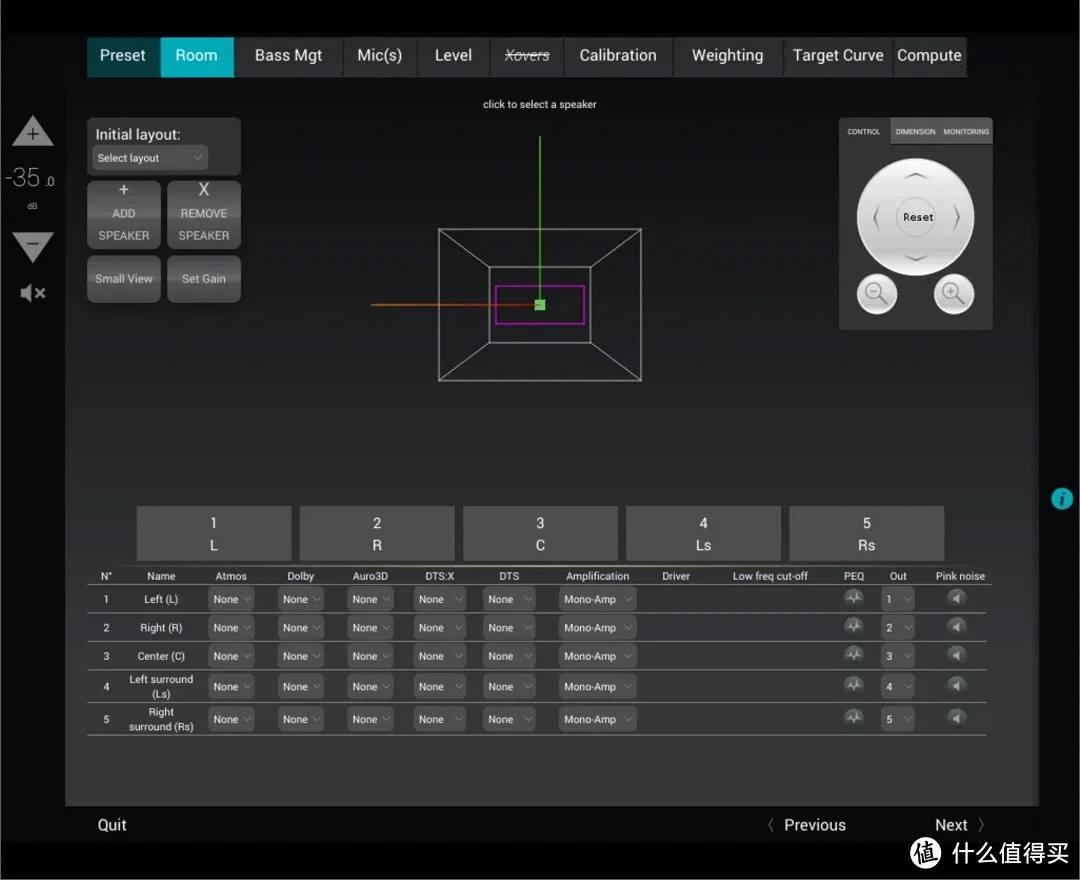Open PEQ for Right surround speaker
Image resolution: width=1080 pixels, height=880 pixels.
(x=853, y=717)
